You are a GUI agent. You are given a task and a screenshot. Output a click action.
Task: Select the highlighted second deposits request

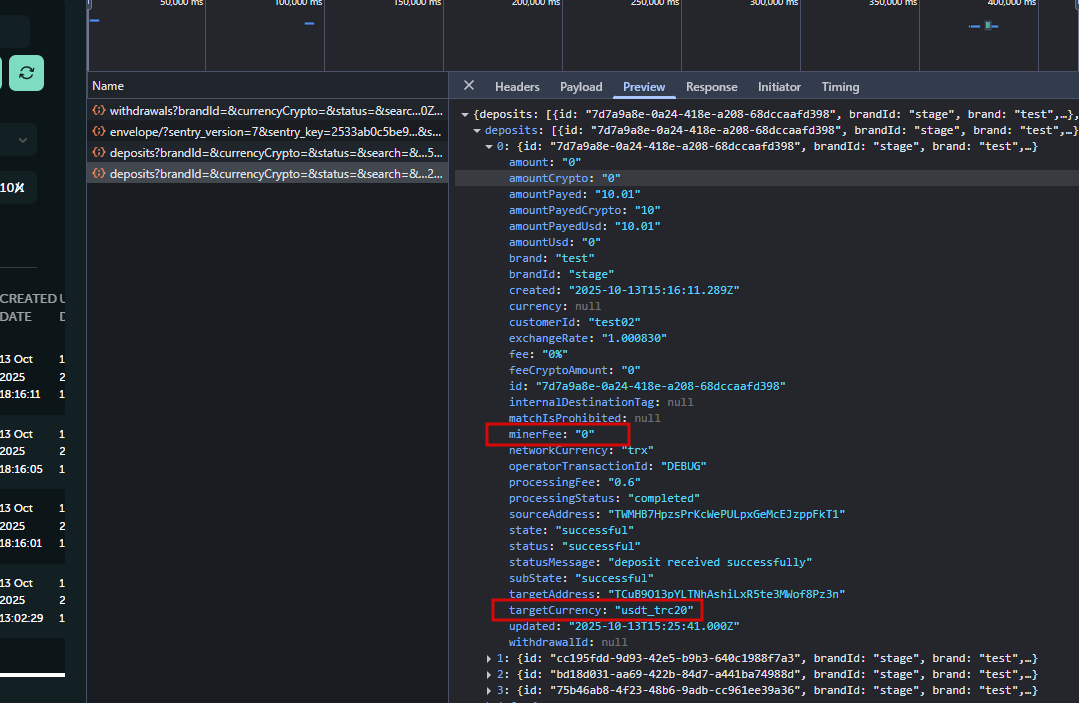point(275,173)
